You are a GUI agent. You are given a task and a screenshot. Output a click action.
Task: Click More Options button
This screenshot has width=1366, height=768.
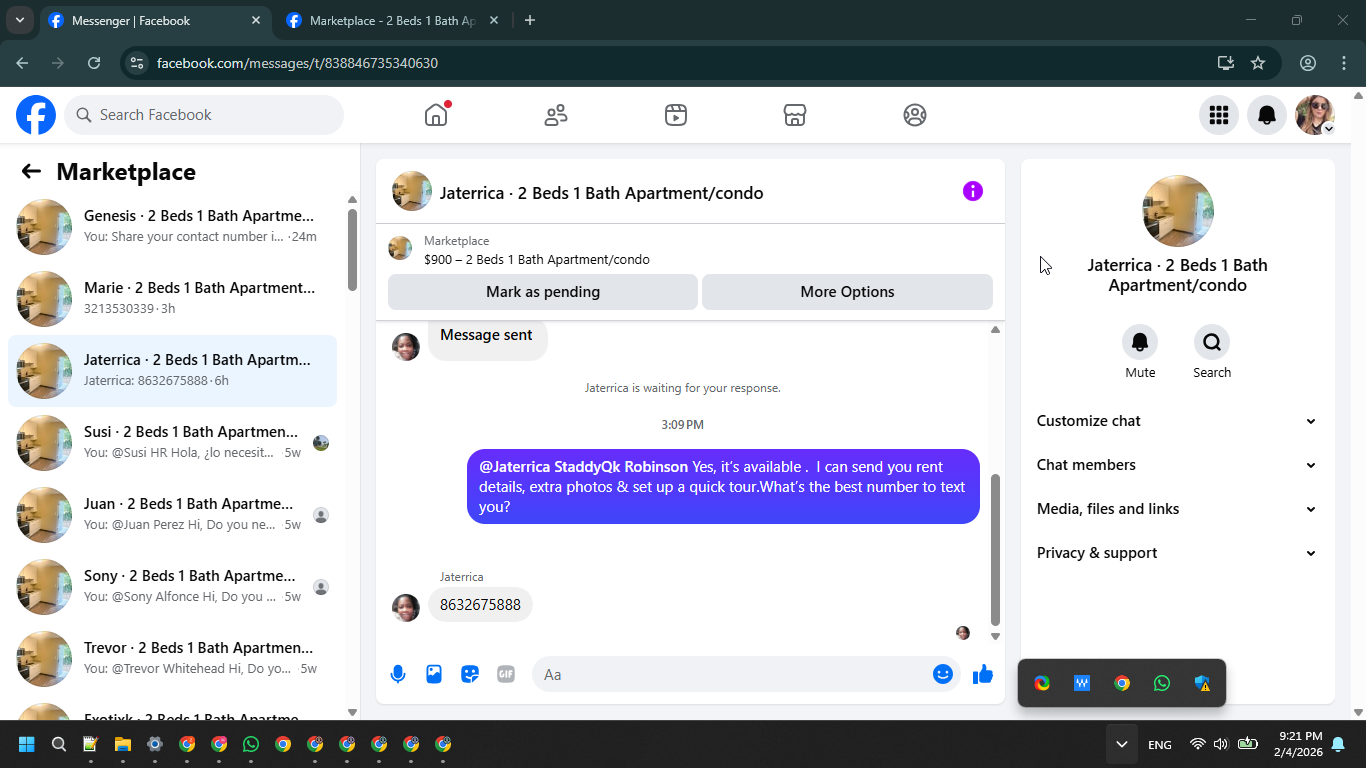click(847, 292)
